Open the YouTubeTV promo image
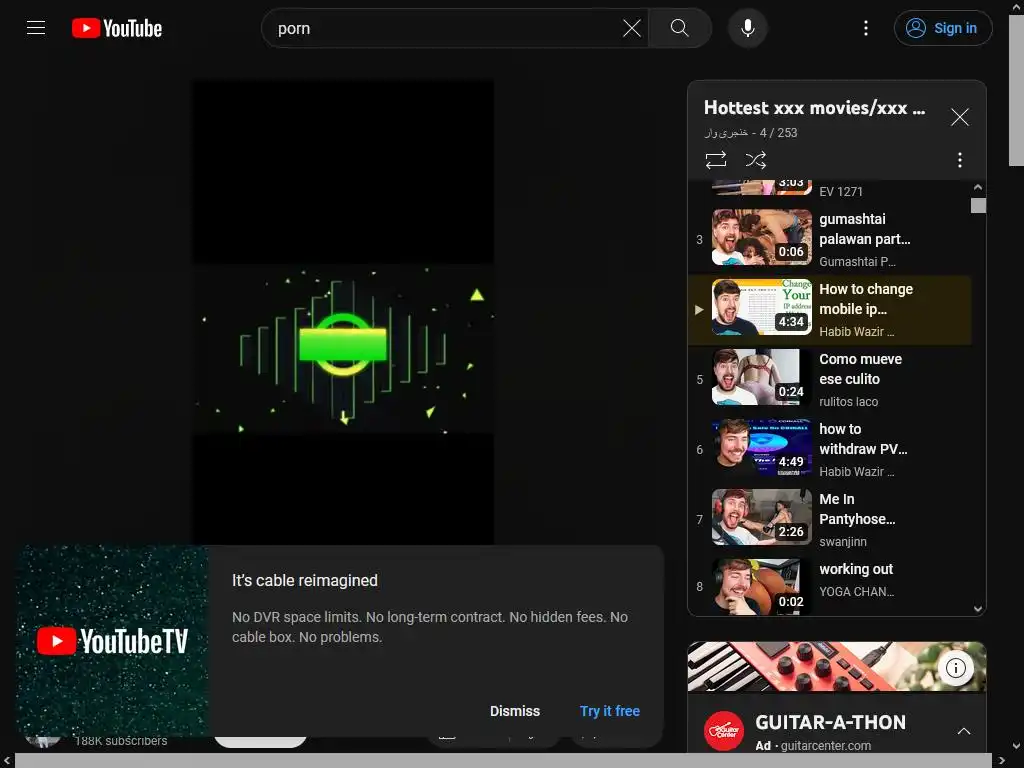Image resolution: width=1024 pixels, height=768 pixels. [x=112, y=641]
